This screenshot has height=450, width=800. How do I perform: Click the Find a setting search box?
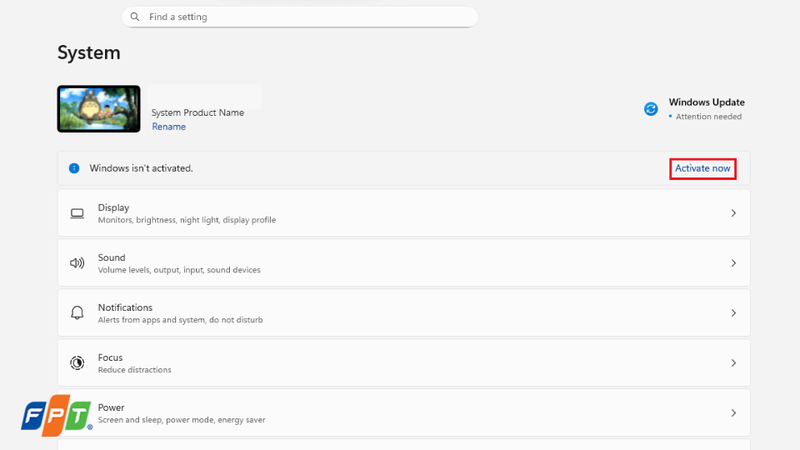tap(299, 17)
